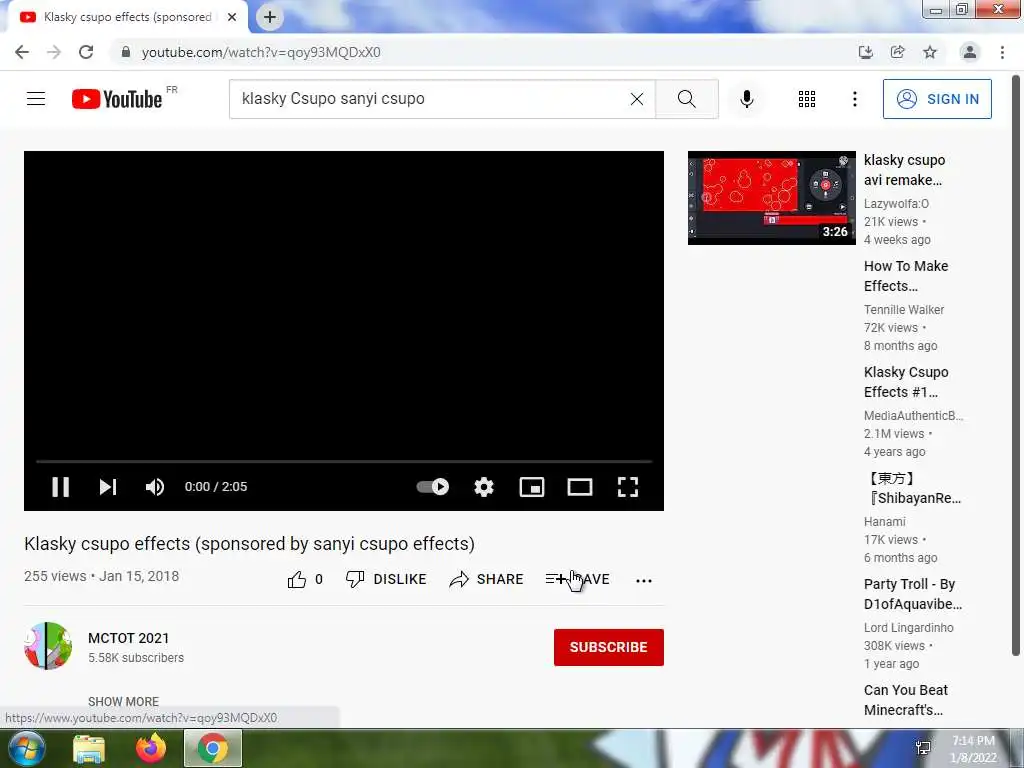Enable miniplayer mode

(x=532, y=487)
